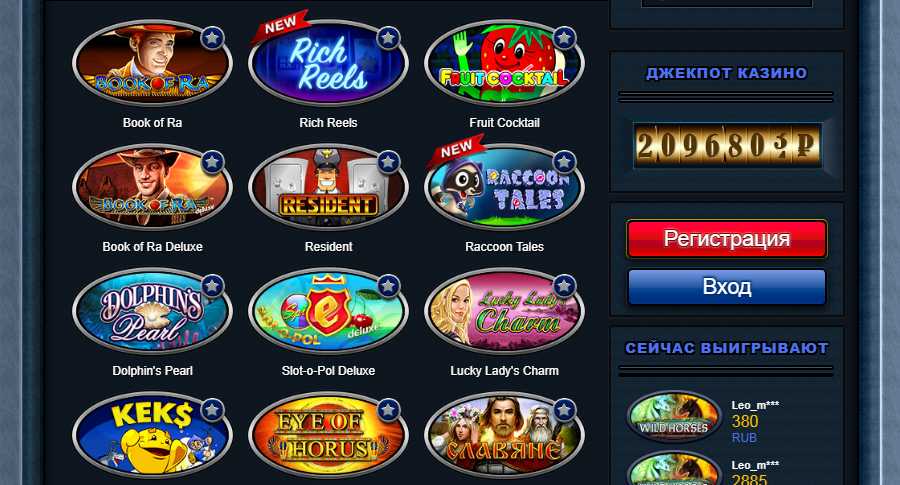Add Slot-o-Pol Deluxe to favorites star

pyautogui.click(x=389, y=286)
